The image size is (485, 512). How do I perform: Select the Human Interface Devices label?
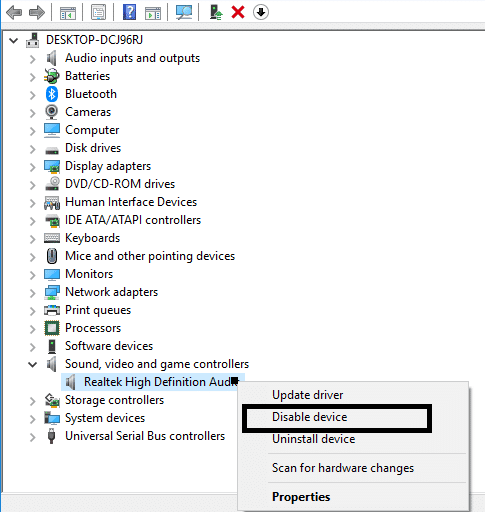click(x=131, y=202)
